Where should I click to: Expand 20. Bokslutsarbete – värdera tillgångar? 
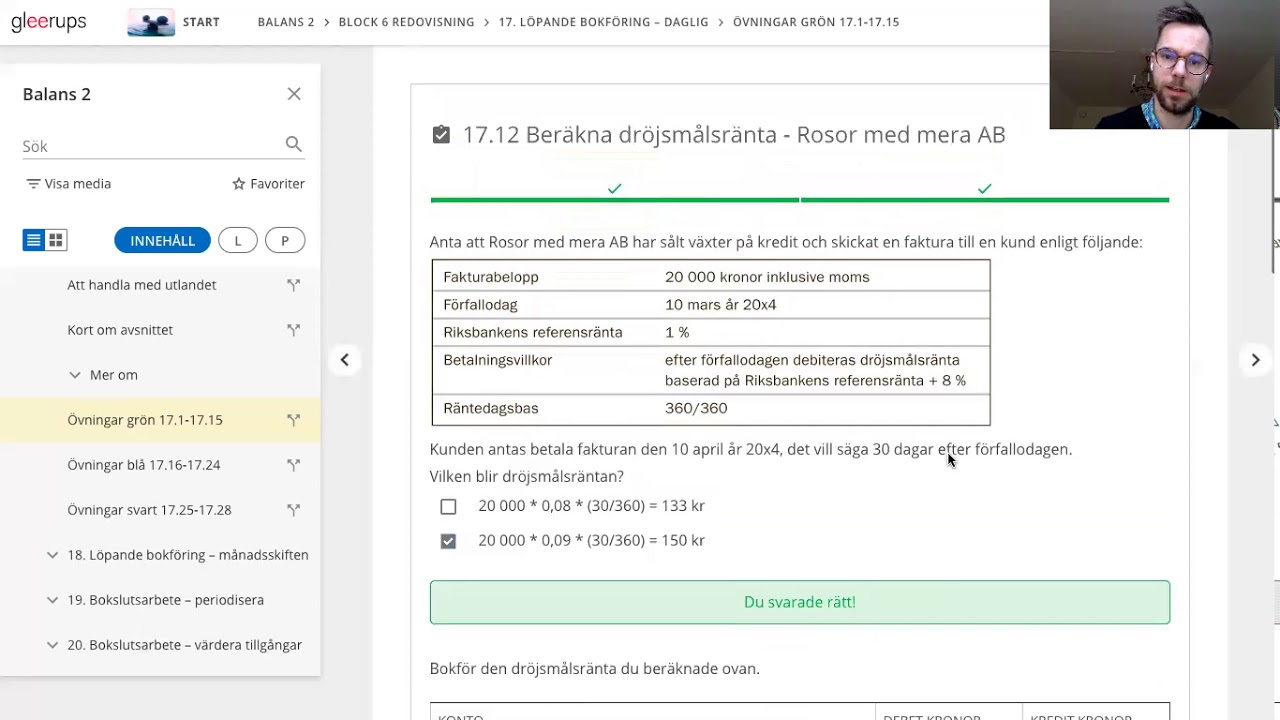coord(52,645)
